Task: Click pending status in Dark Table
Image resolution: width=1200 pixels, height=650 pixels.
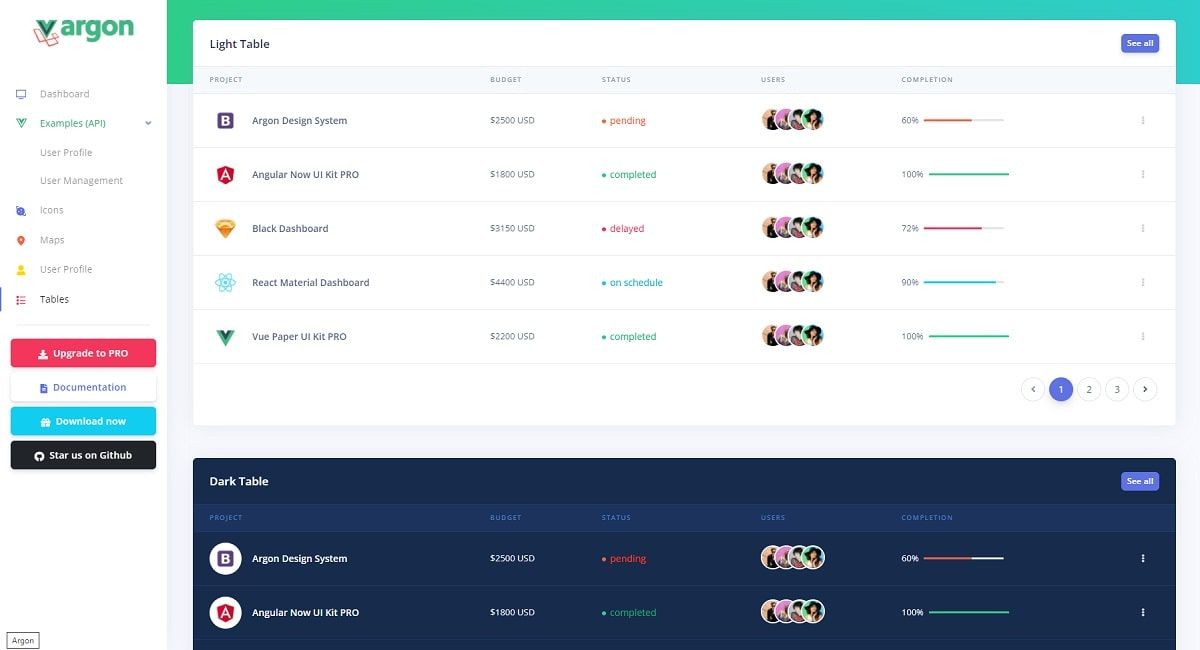Action: 624,559
